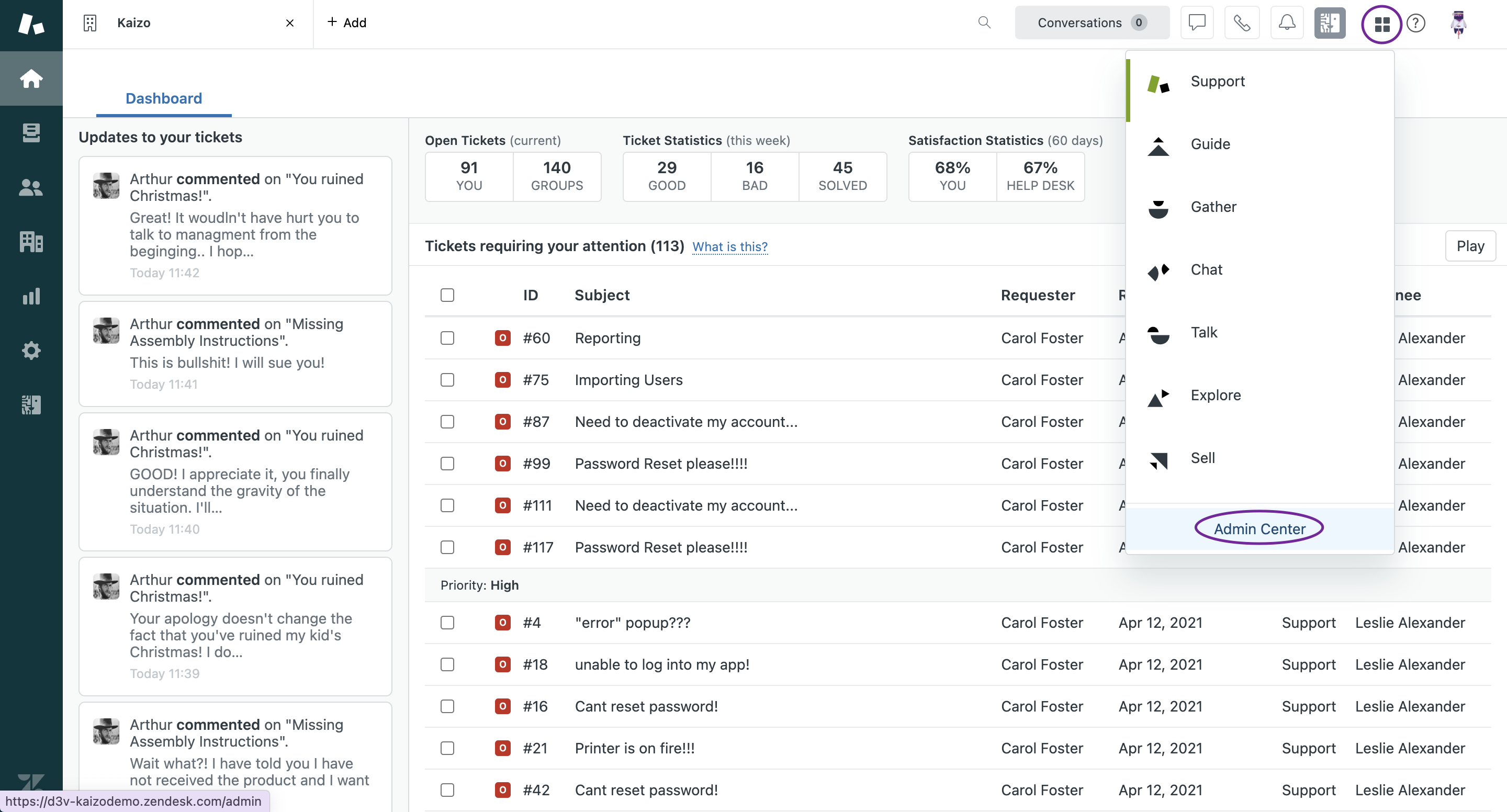Open the notifications bell icon
Screen dimensions: 1507x812
[1287, 23]
